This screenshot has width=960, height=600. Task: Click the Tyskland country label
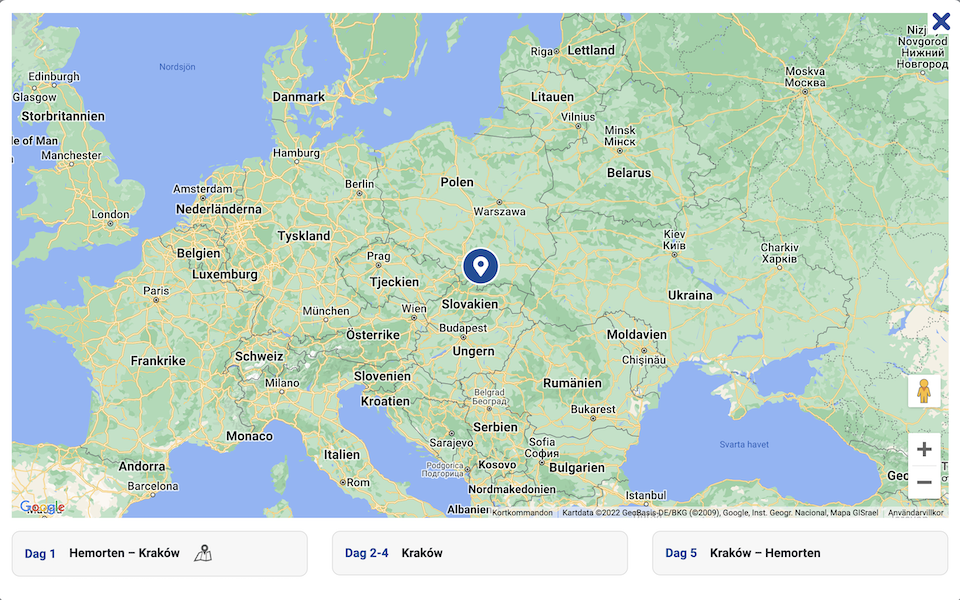tap(304, 236)
